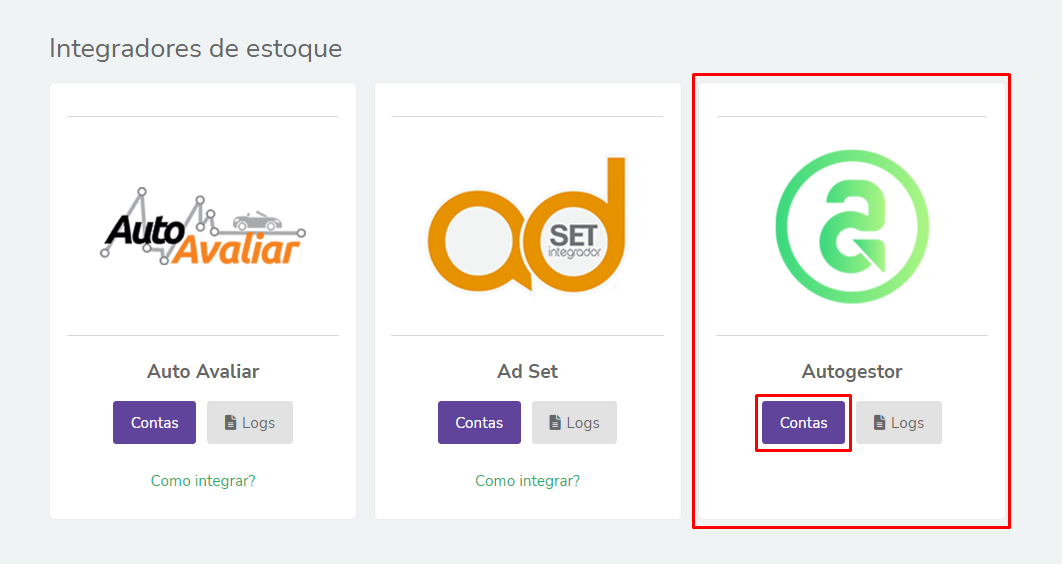Click the Integradores de estoque heading
1062x564 pixels.
point(196,49)
